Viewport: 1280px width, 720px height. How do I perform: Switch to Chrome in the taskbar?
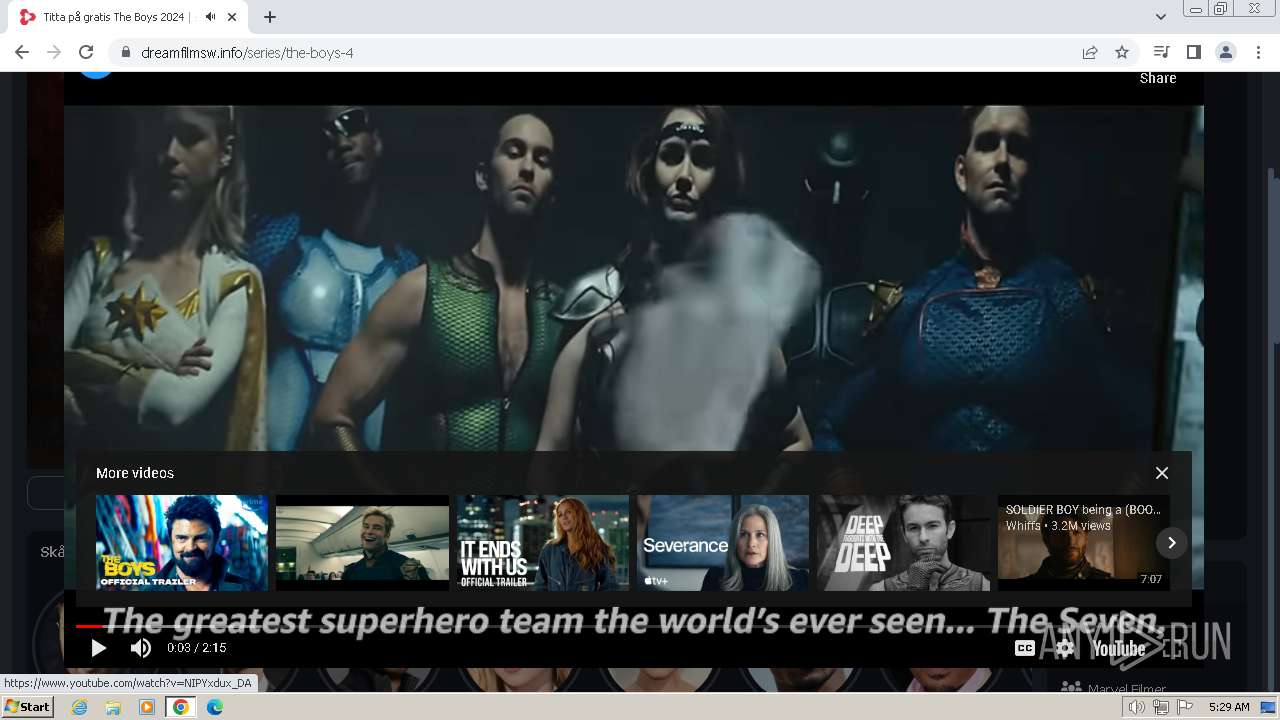tap(181, 707)
